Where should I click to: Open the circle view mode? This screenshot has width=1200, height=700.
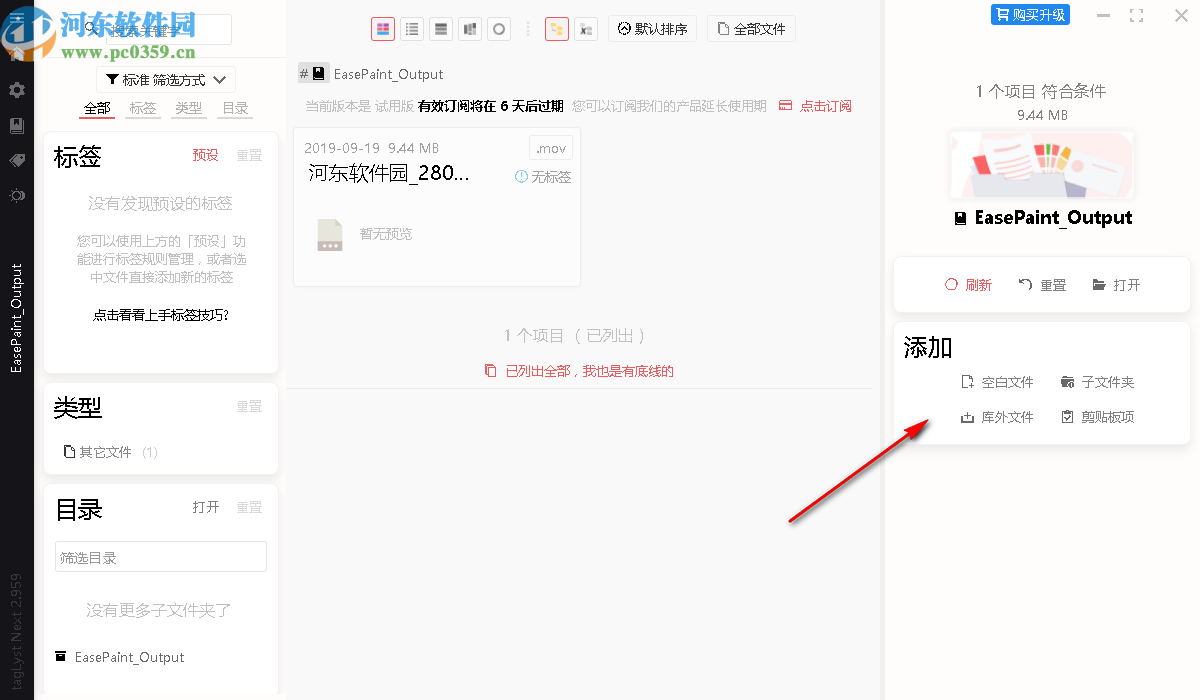(498, 29)
